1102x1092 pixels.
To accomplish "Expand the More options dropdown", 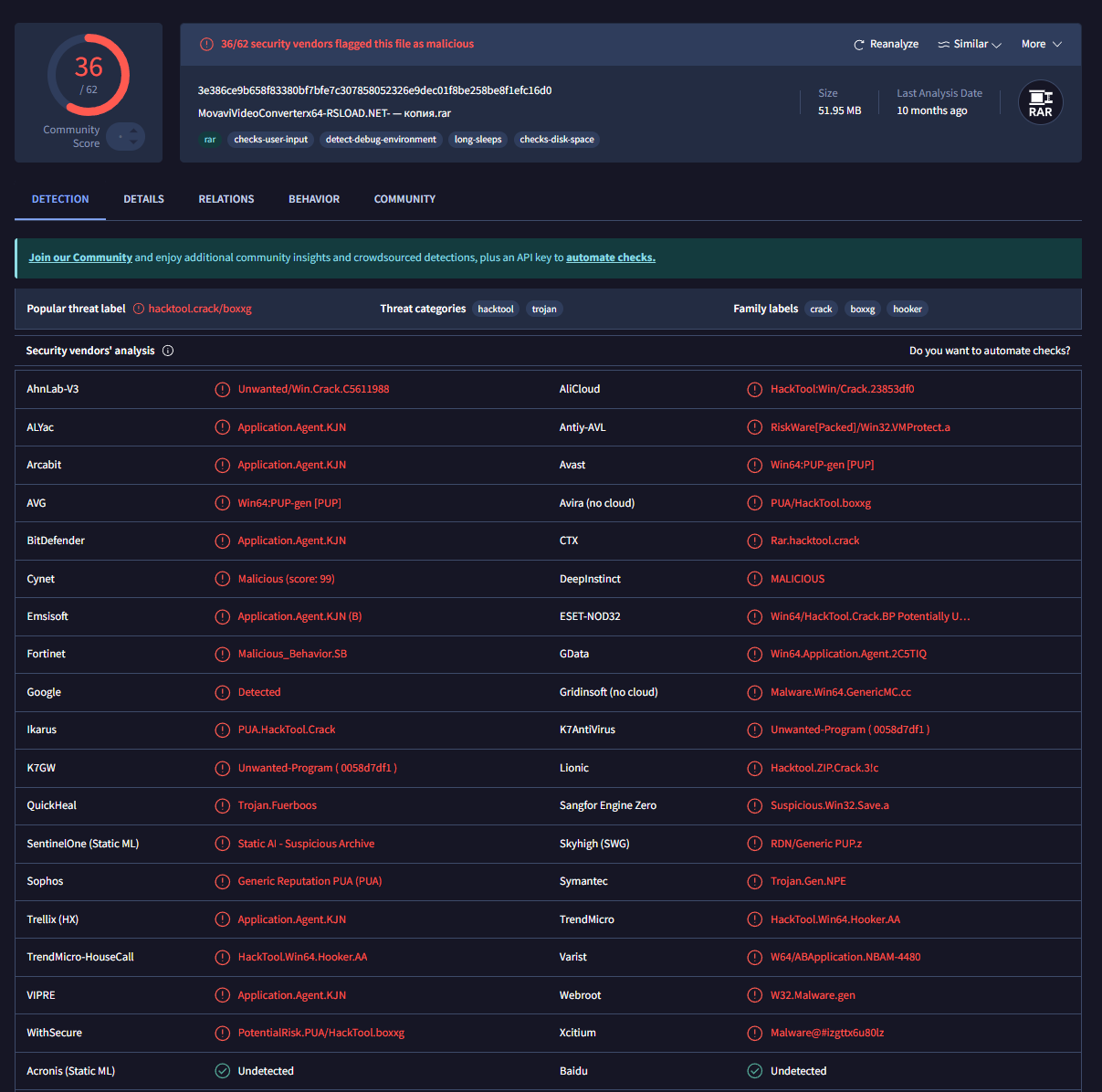I will coord(1042,44).
